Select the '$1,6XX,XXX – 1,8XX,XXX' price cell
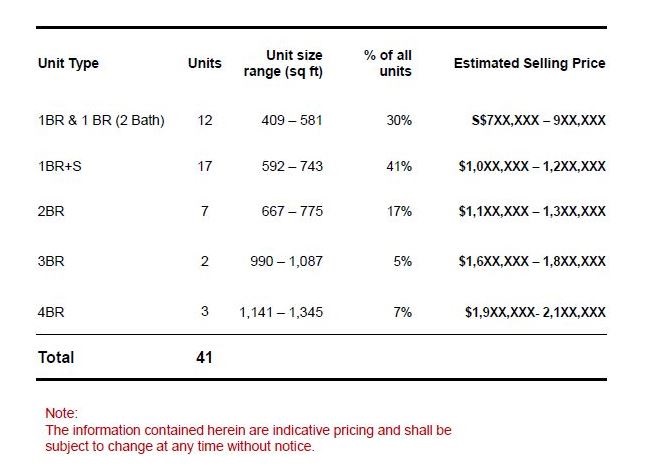 tap(531, 261)
